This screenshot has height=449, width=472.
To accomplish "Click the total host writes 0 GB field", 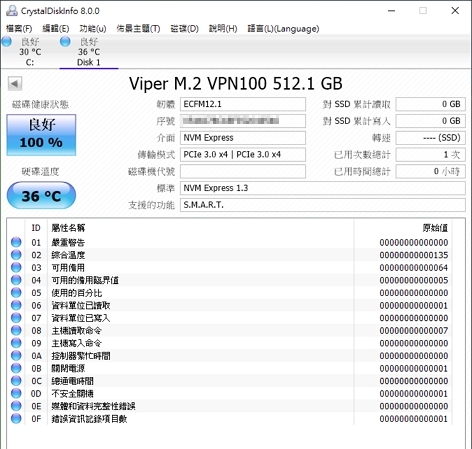I will 430,121.
